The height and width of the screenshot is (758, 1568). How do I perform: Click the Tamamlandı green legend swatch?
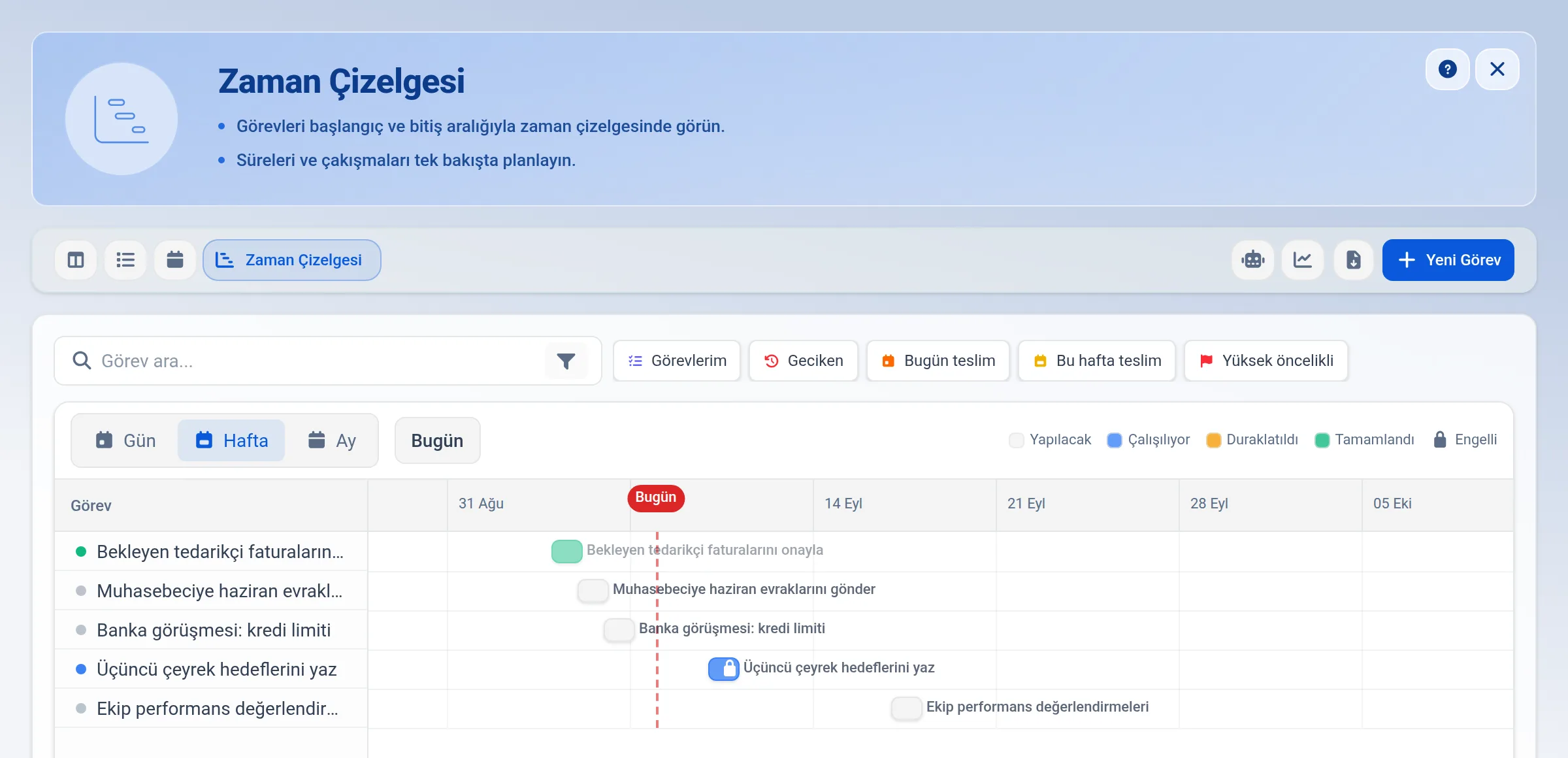1322,440
